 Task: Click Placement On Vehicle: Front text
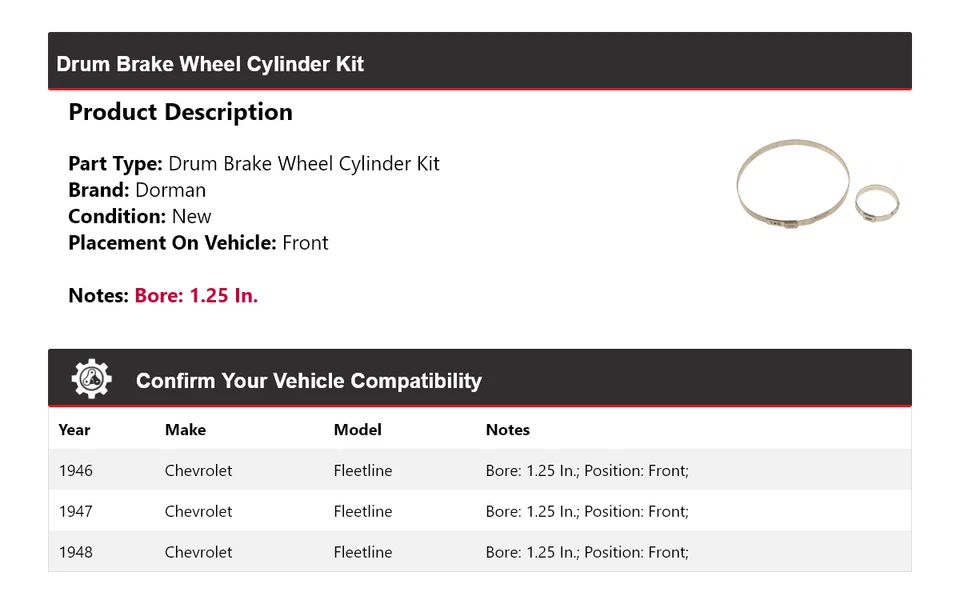(198, 242)
